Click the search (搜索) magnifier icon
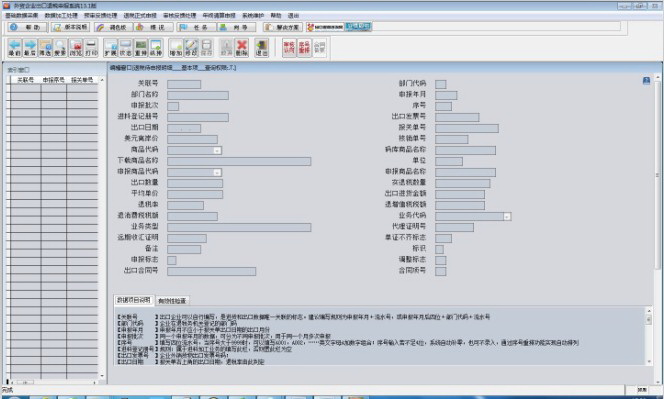The width and height of the screenshot is (664, 399). point(60,48)
